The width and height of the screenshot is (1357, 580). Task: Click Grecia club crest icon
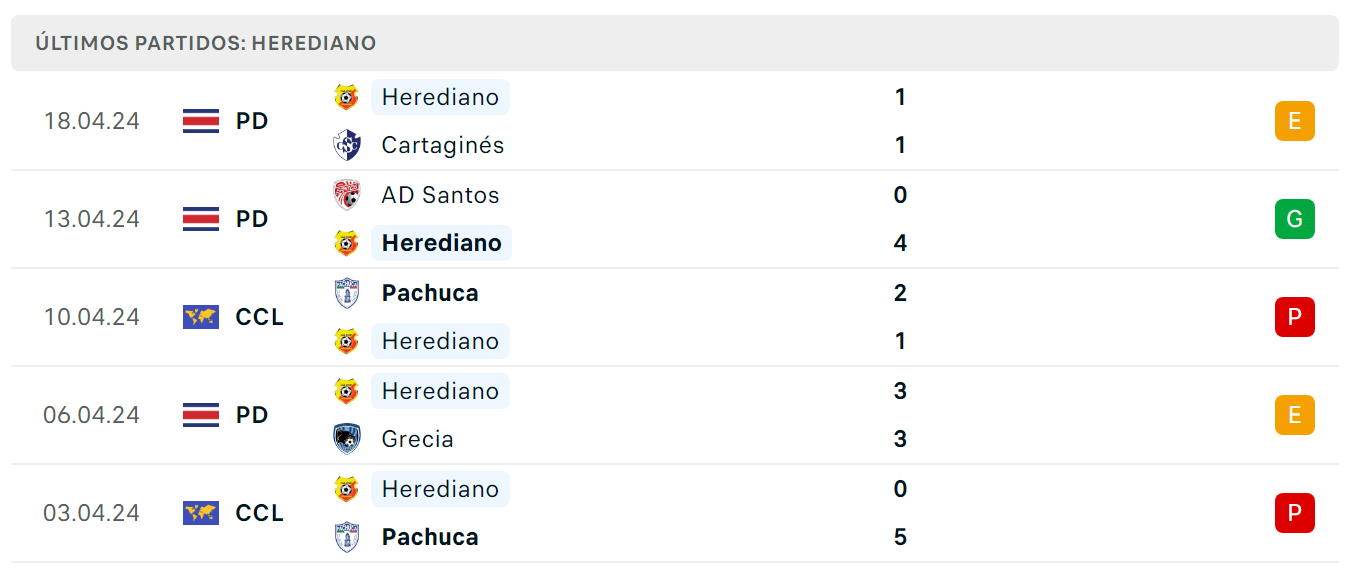click(347, 439)
